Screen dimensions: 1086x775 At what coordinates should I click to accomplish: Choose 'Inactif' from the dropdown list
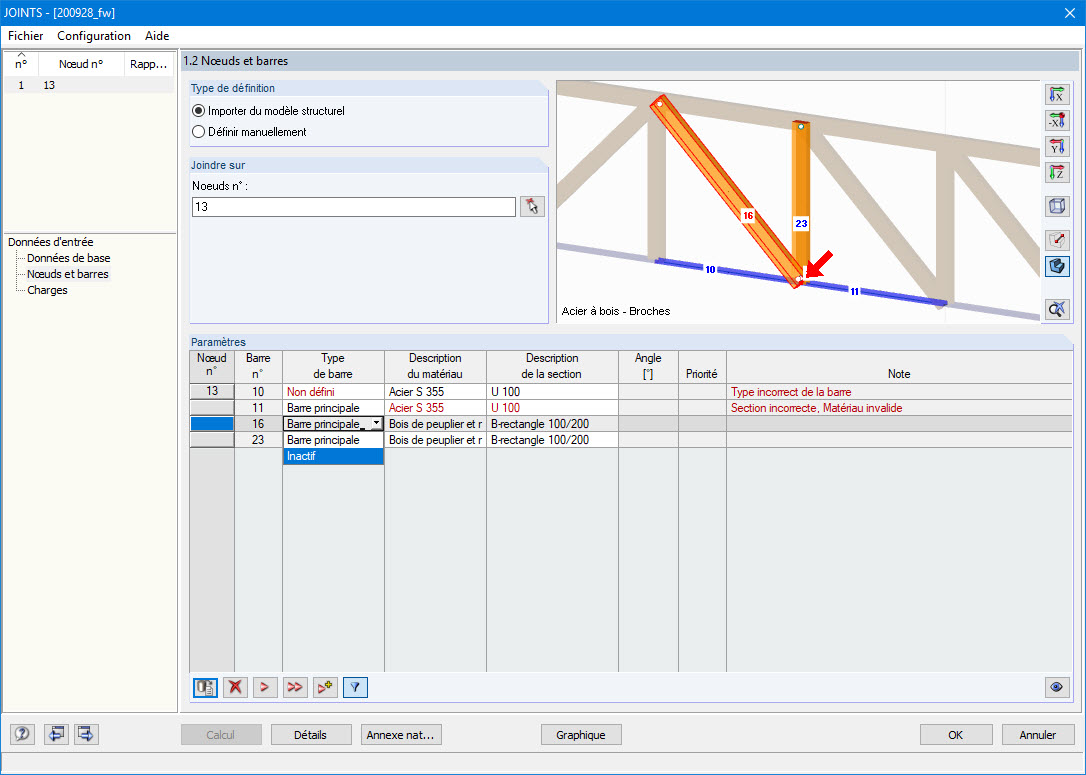pyautogui.click(x=333, y=456)
